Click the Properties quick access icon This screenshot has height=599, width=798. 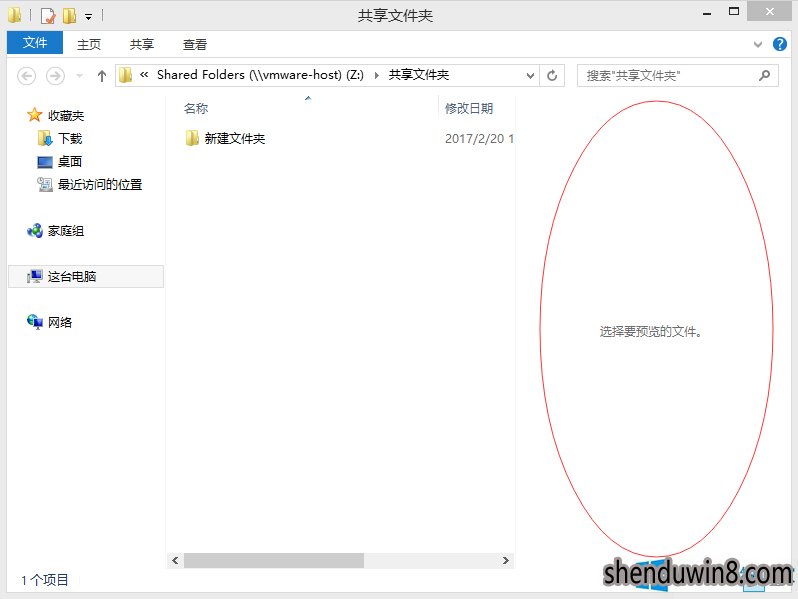click(x=47, y=16)
